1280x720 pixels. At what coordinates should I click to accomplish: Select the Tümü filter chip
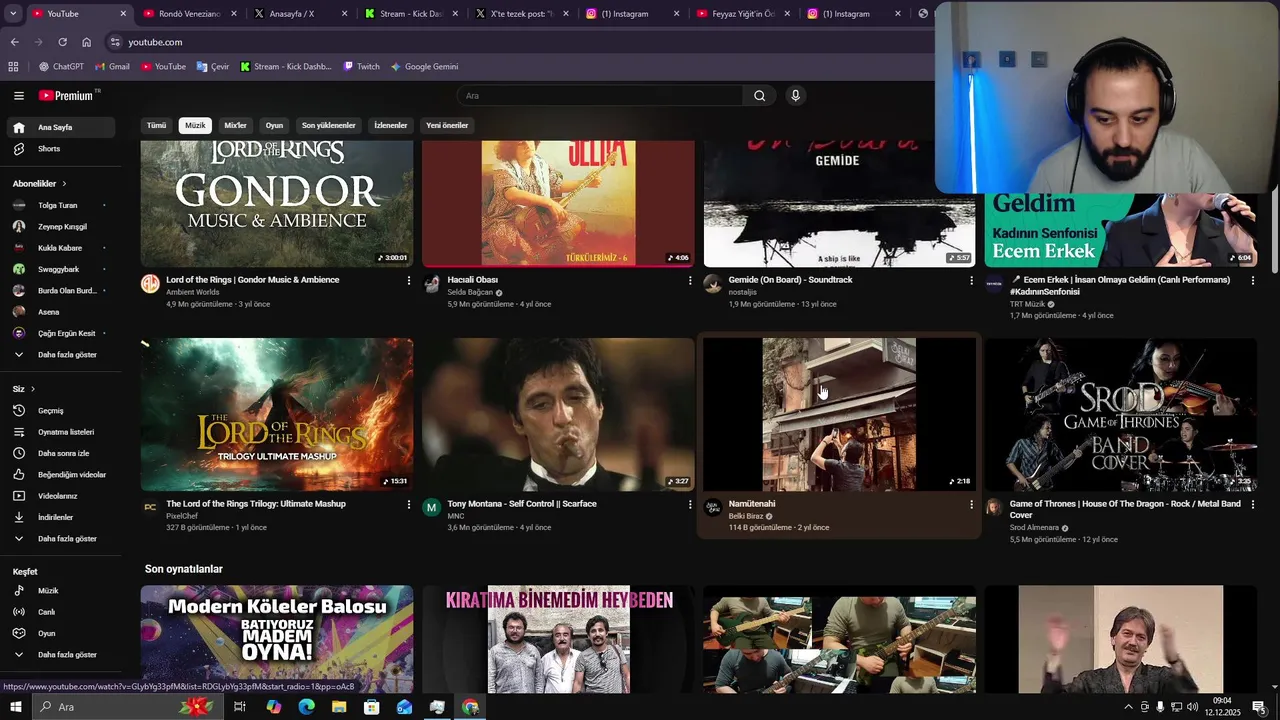156,126
